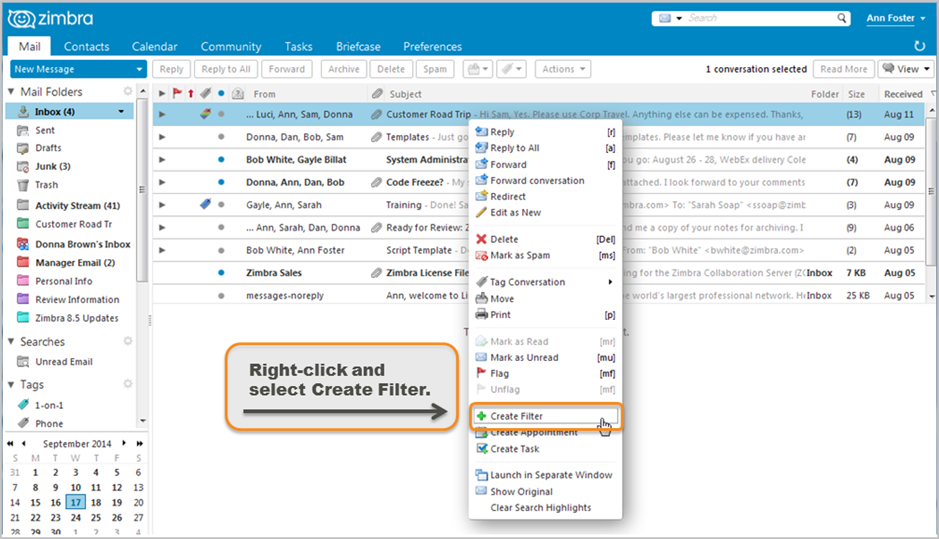Collapse the Tags section
This screenshot has width=939, height=539.
click(11, 384)
